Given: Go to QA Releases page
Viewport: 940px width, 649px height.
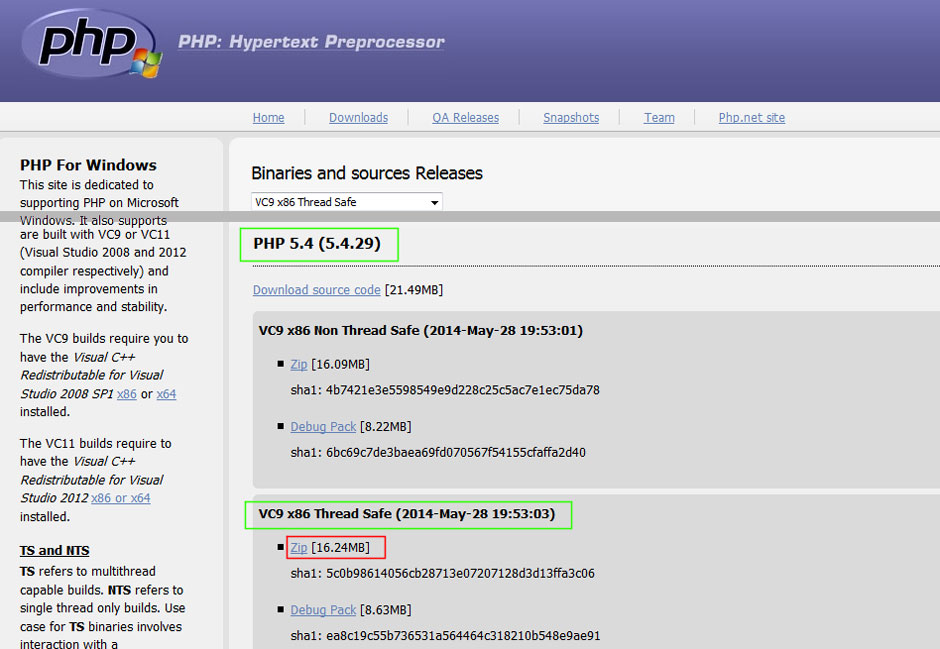Looking at the screenshot, I should pyautogui.click(x=466, y=117).
